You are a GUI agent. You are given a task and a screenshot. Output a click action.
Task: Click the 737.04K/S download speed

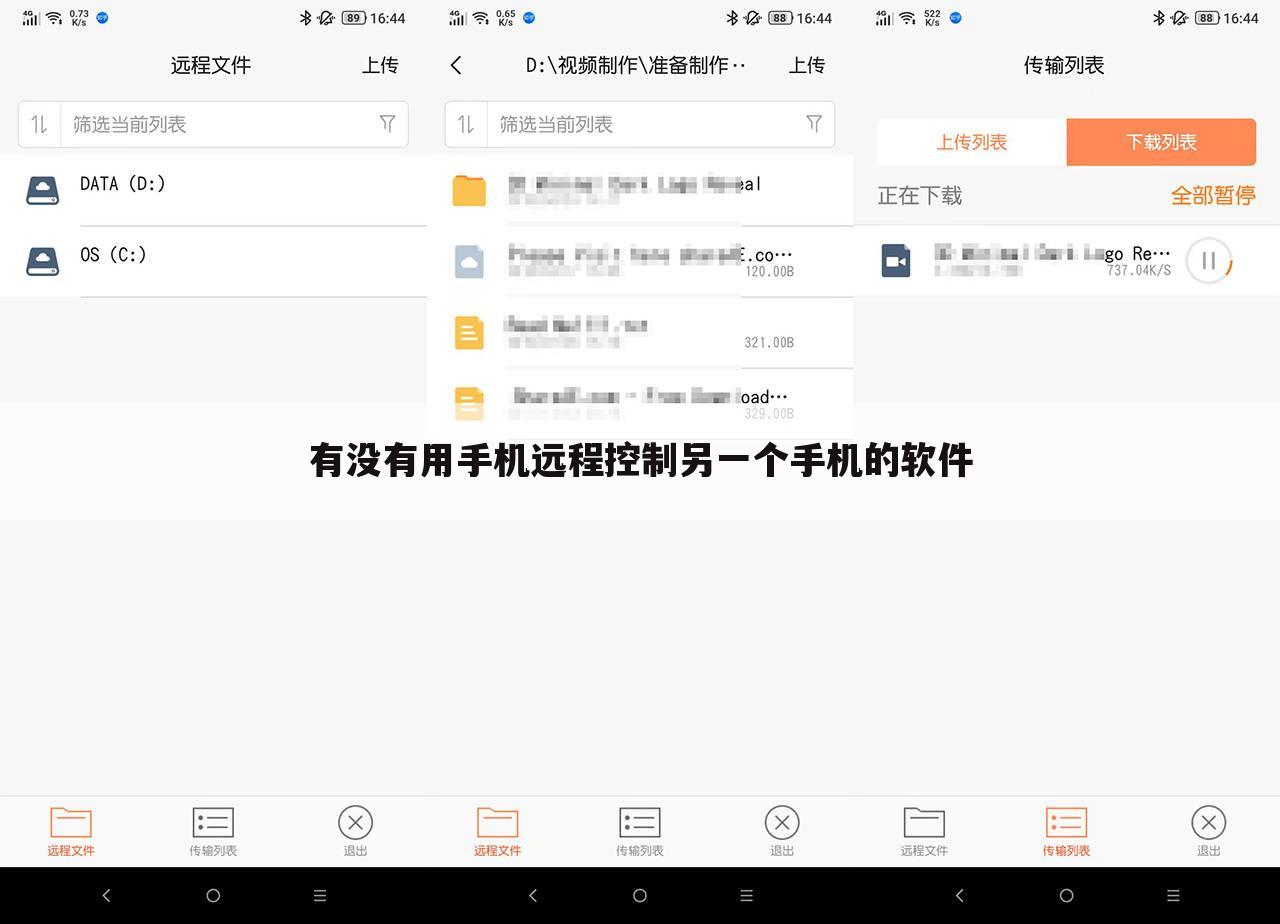point(1138,271)
